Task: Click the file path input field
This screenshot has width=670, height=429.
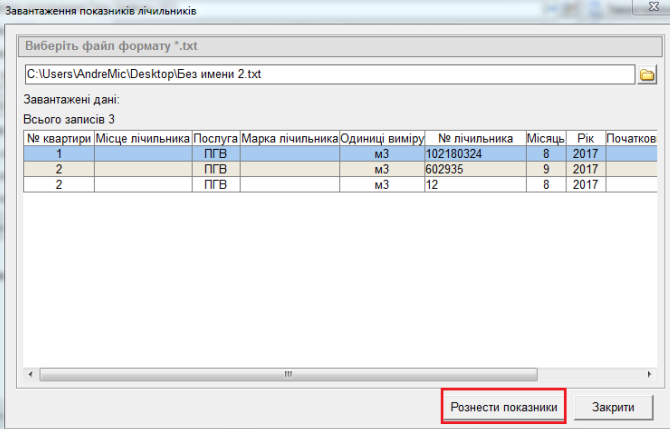Action: click(330, 75)
